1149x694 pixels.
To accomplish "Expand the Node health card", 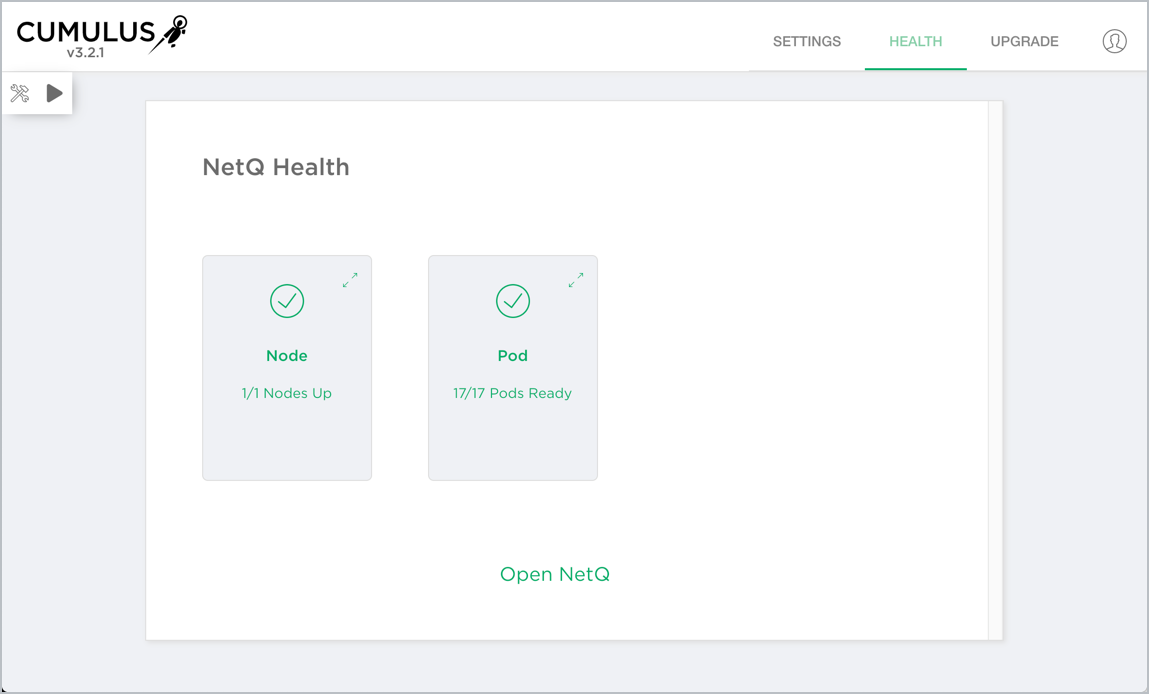I will (350, 280).
